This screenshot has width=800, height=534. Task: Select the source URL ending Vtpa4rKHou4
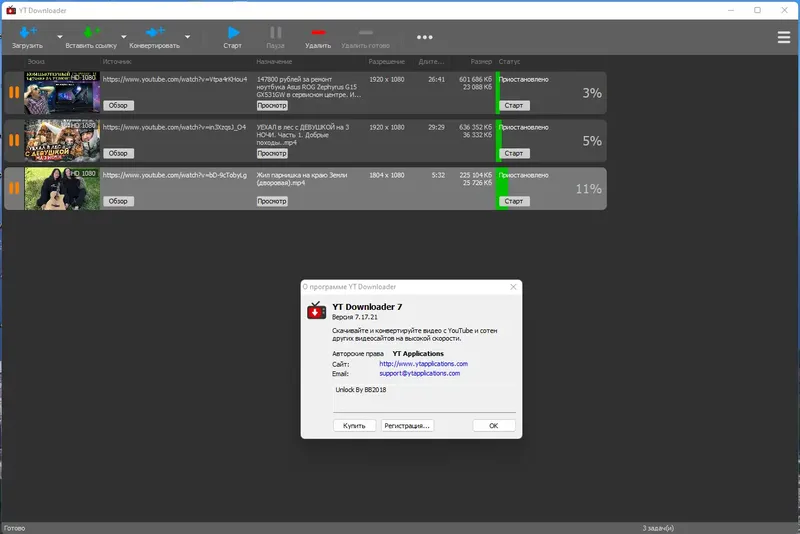(x=175, y=80)
